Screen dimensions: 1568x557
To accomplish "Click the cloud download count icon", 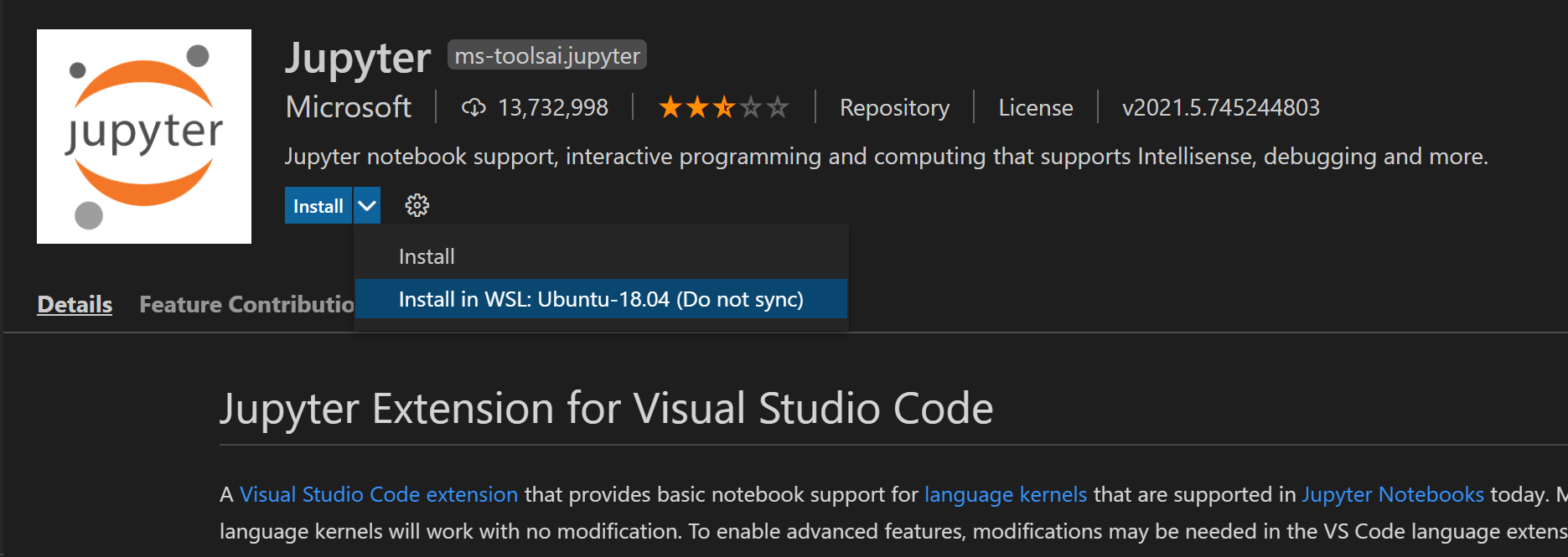I will (474, 107).
